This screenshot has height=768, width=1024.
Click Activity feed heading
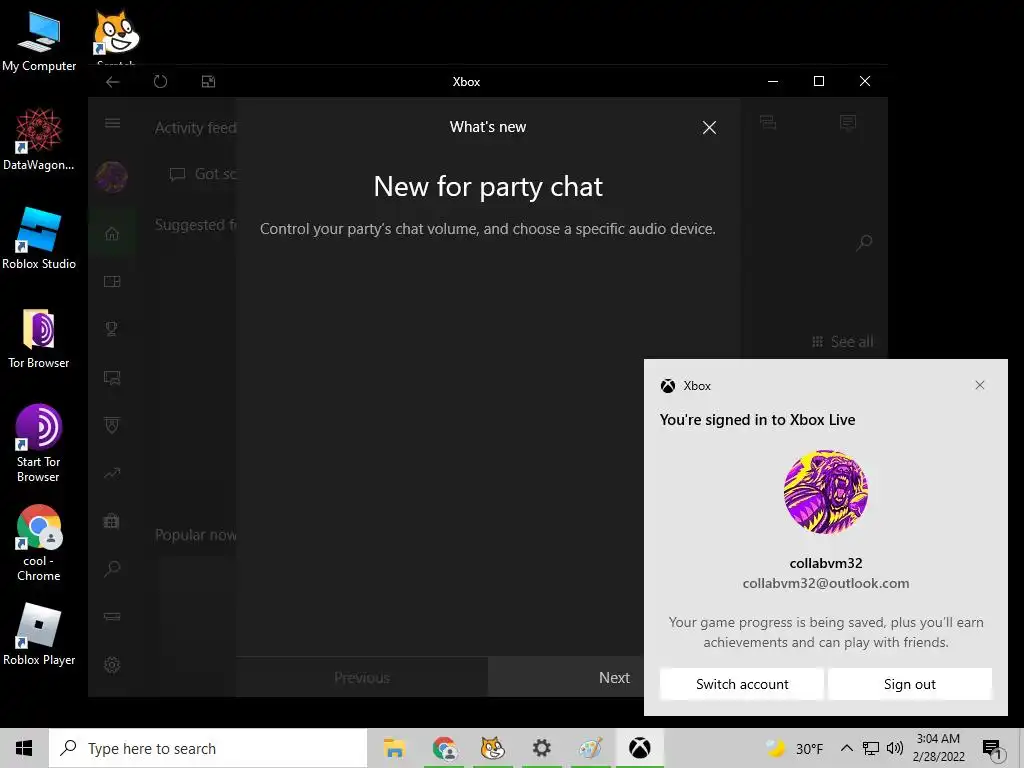pyautogui.click(x=195, y=128)
